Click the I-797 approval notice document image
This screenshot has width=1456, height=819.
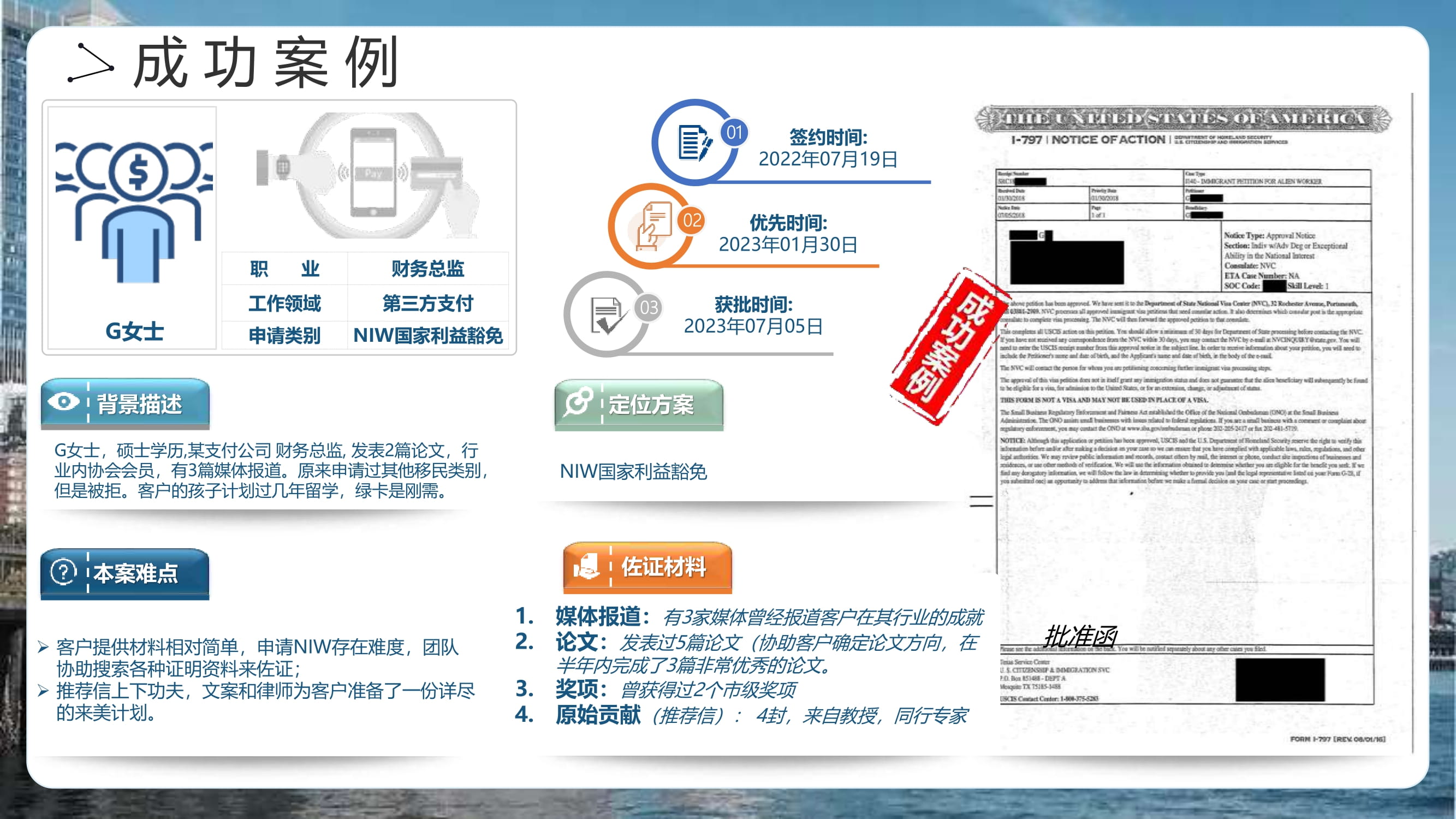[x=1184, y=424]
